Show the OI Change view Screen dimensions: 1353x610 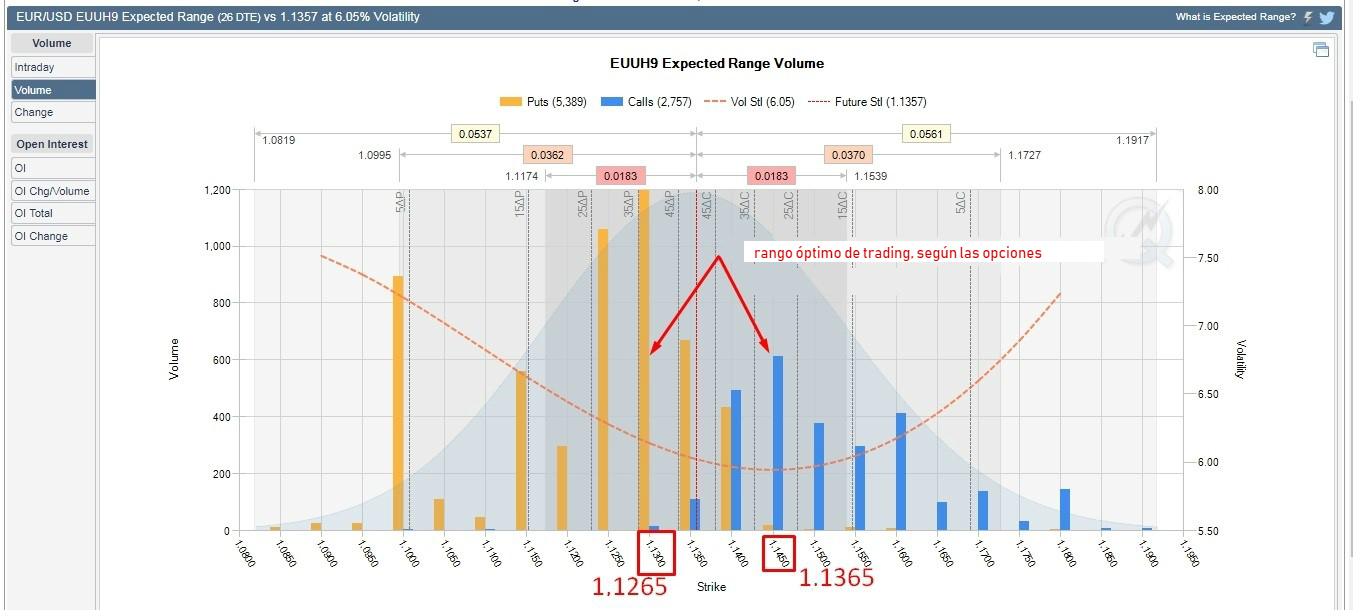53,236
